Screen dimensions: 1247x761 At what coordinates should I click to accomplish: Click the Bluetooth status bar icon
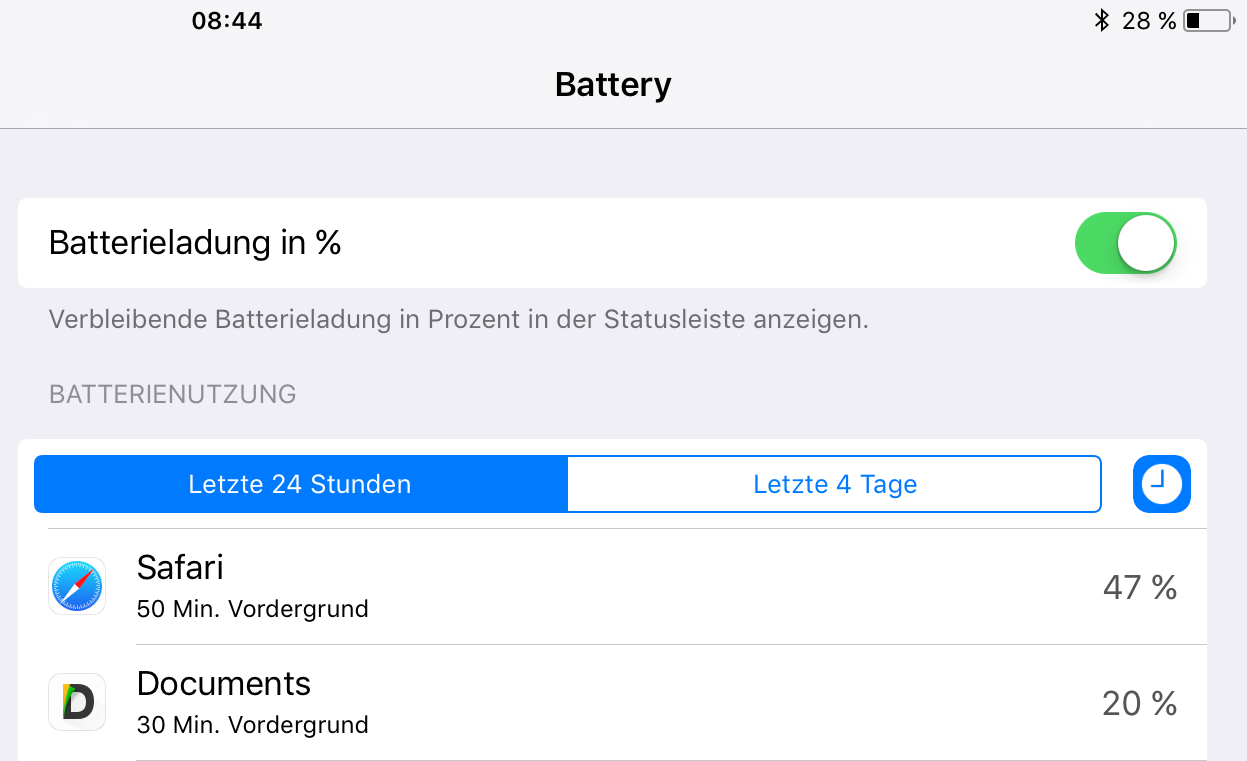(x=1101, y=20)
